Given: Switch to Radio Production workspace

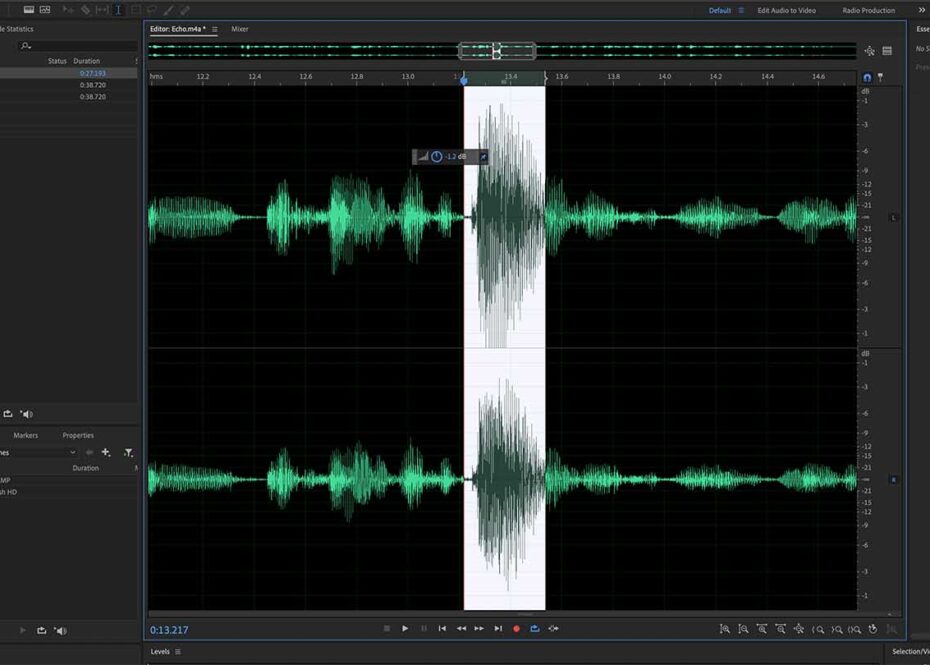Looking at the screenshot, I should (x=868, y=11).
